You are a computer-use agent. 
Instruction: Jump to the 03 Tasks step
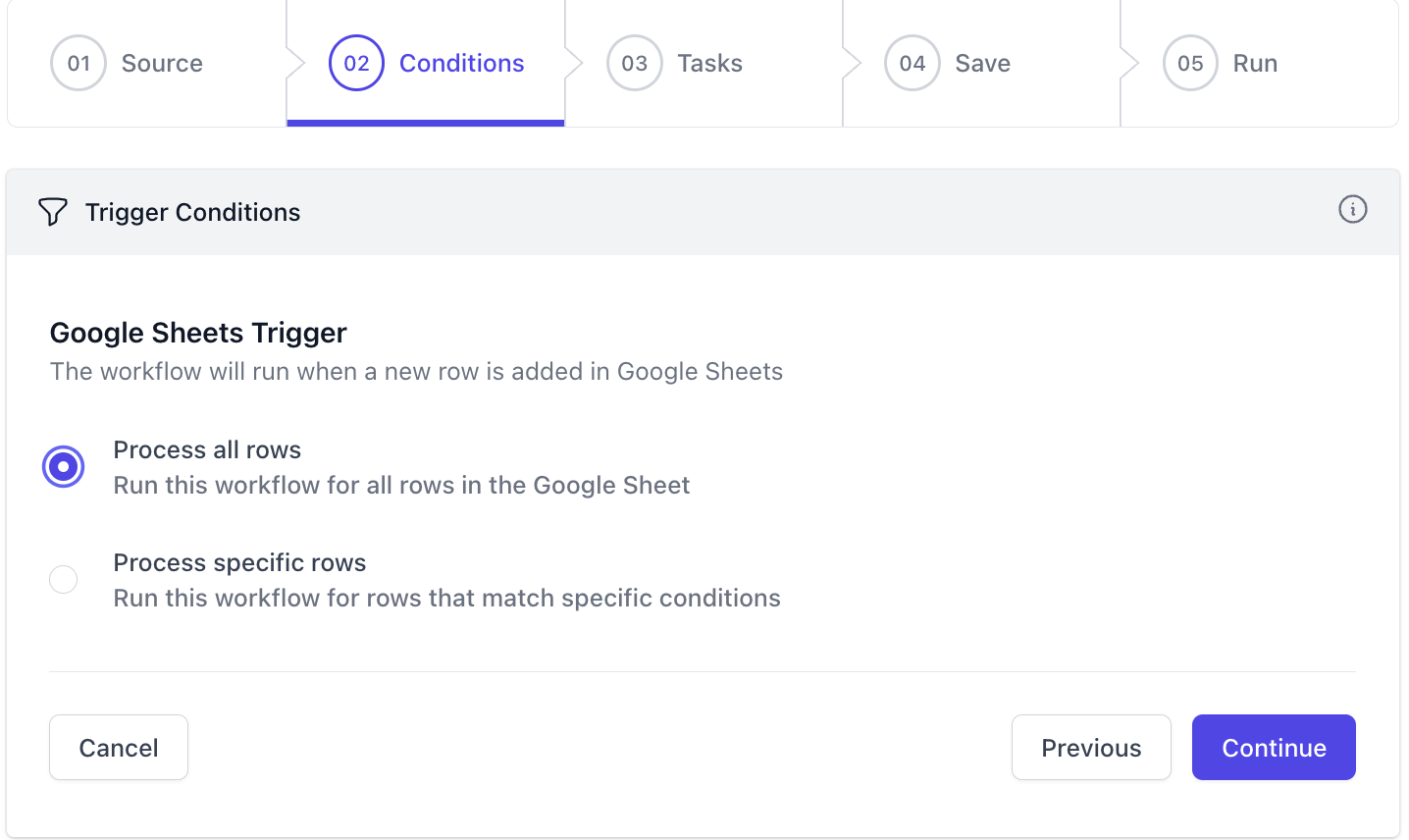(x=704, y=64)
